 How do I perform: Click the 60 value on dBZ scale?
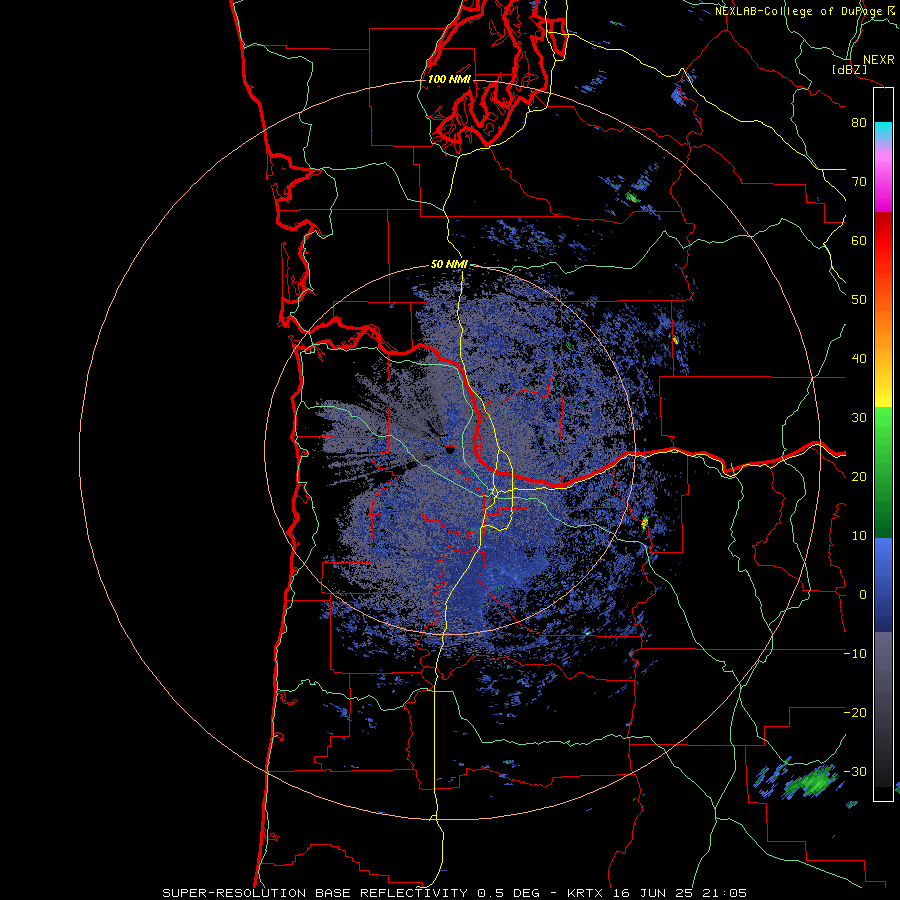coord(859,240)
